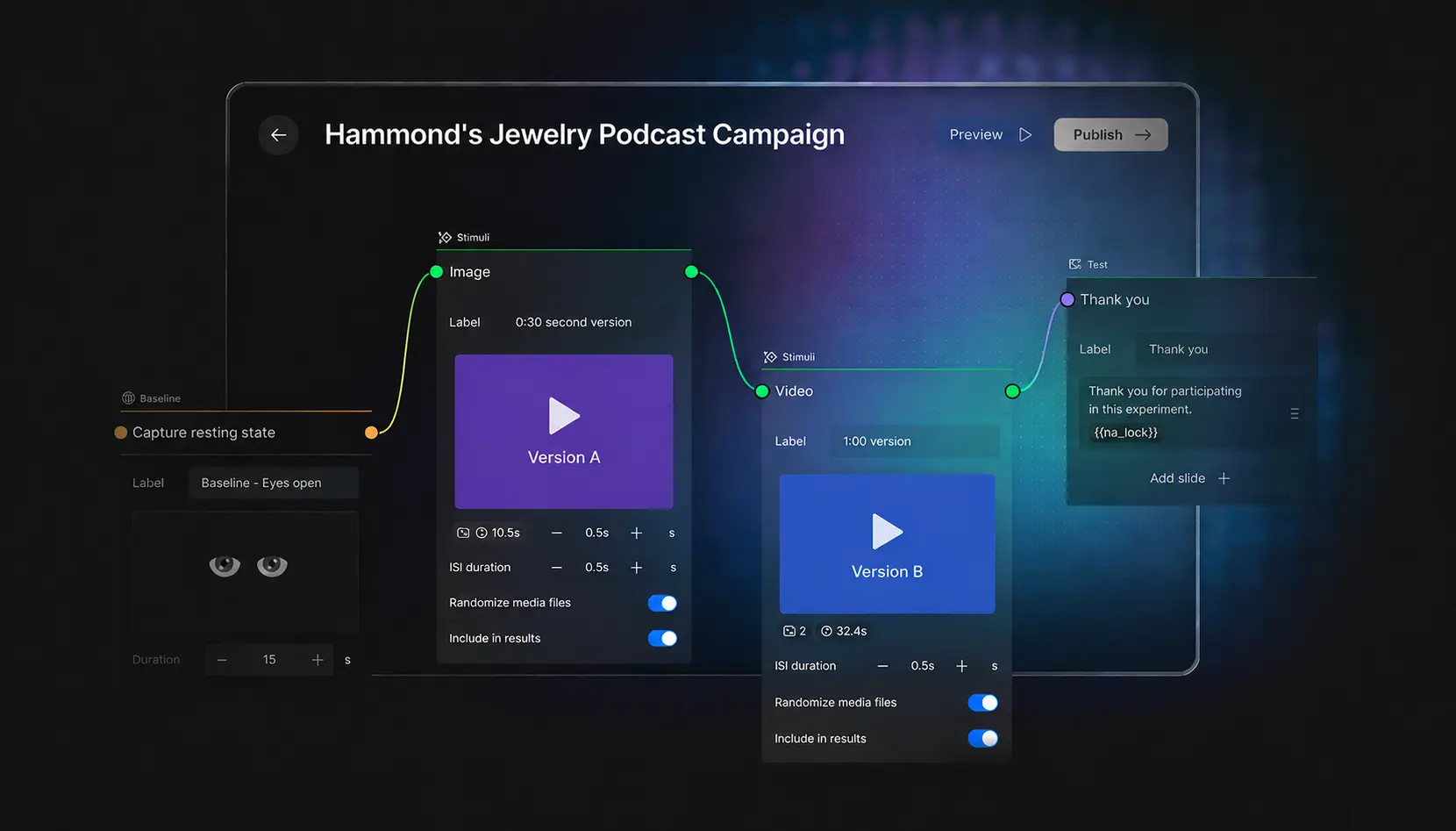The height and width of the screenshot is (831, 1456).
Task: Click the baseline Duration value 15
Action: [x=269, y=660]
